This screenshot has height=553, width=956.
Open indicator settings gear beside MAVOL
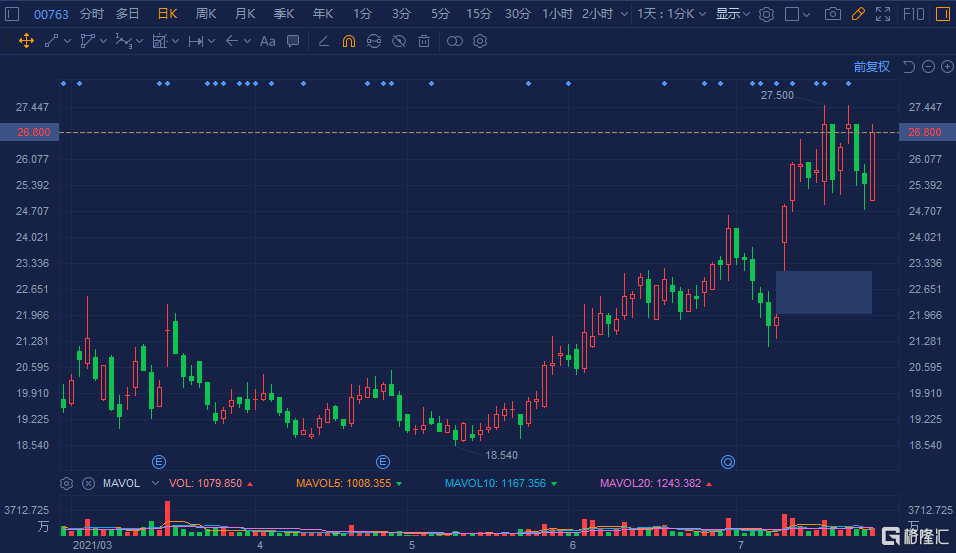[66, 483]
